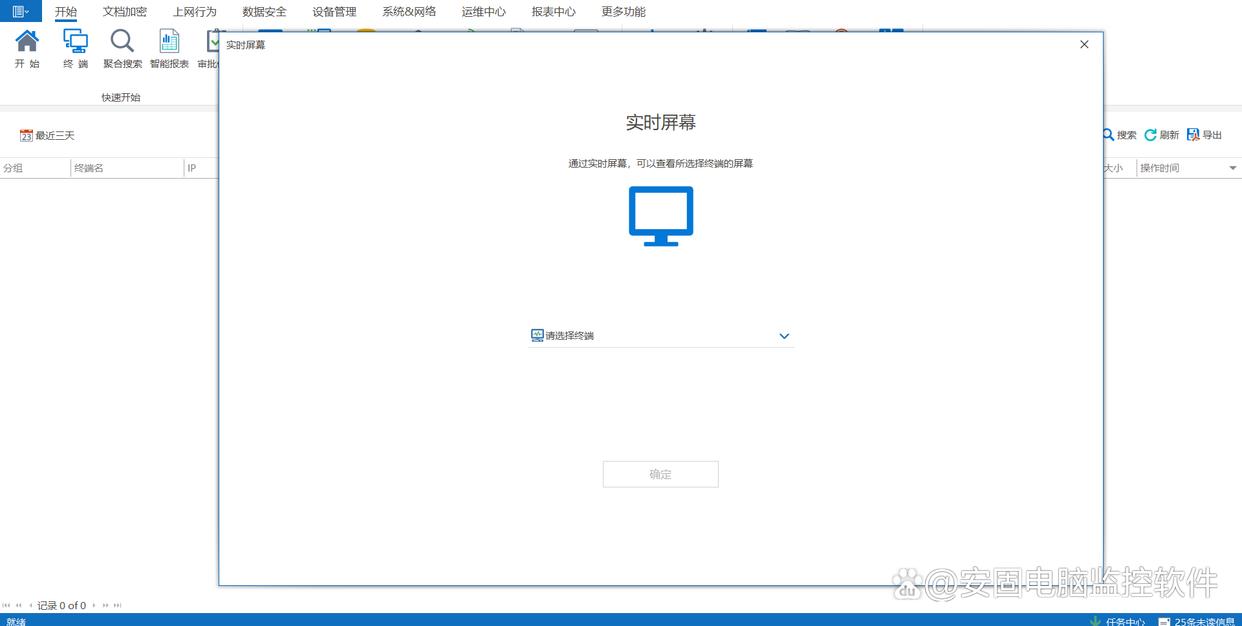
Task: Click the 最近三天 date filter
Action: click(47, 135)
